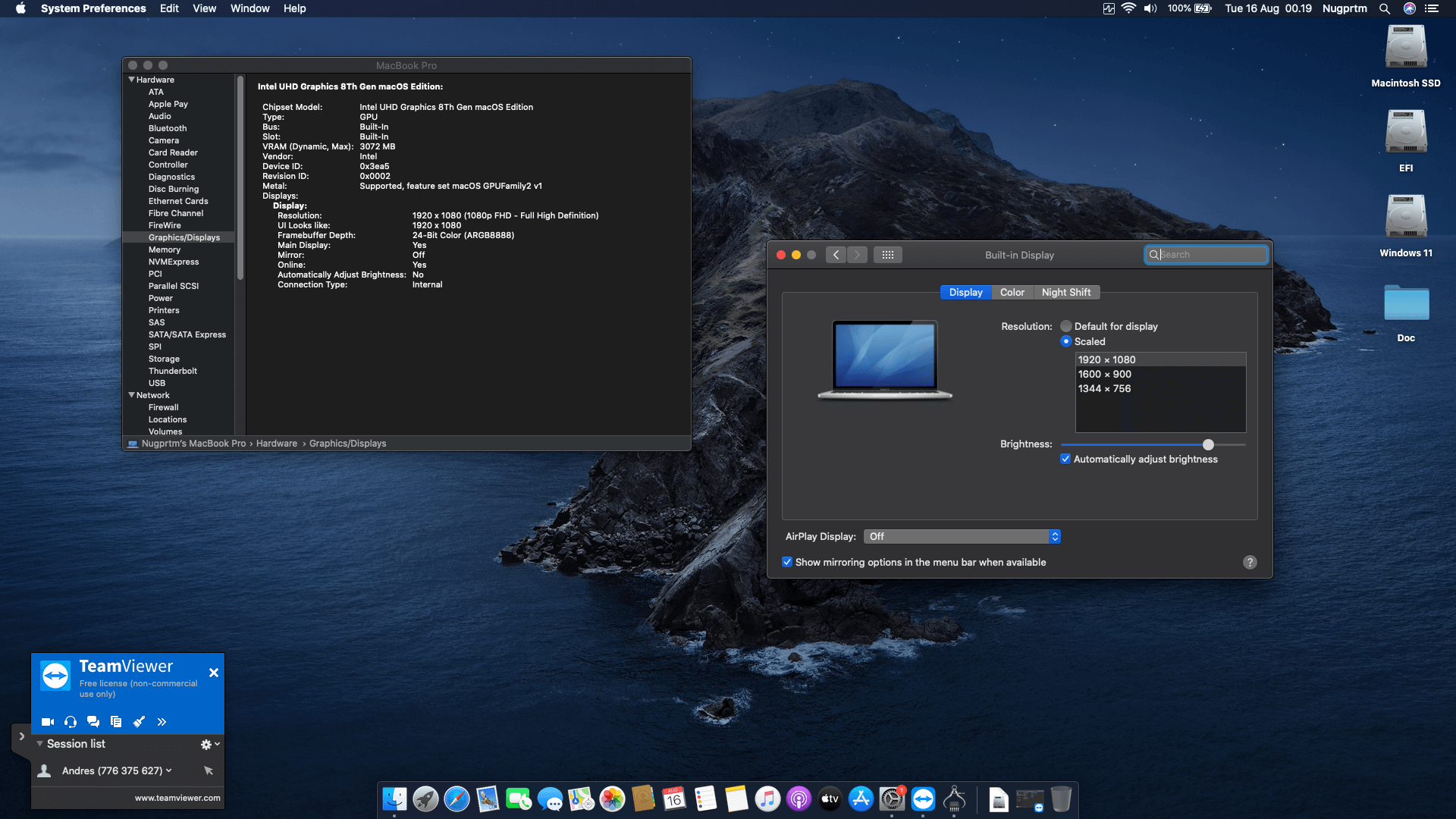Open Contacts from the Dock

[643, 799]
